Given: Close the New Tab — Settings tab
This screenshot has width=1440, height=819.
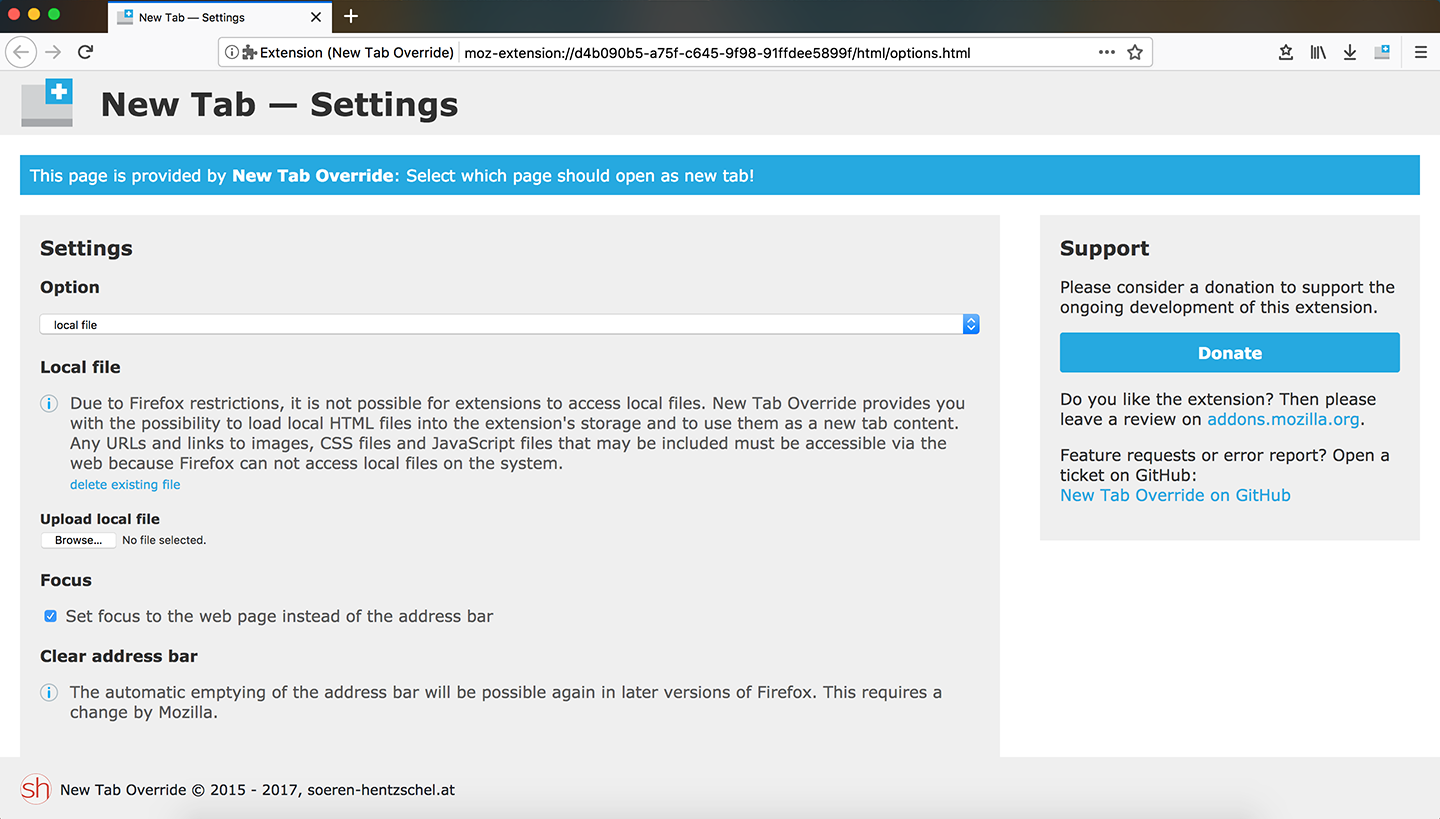Looking at the screenshot, I should 316,17.
